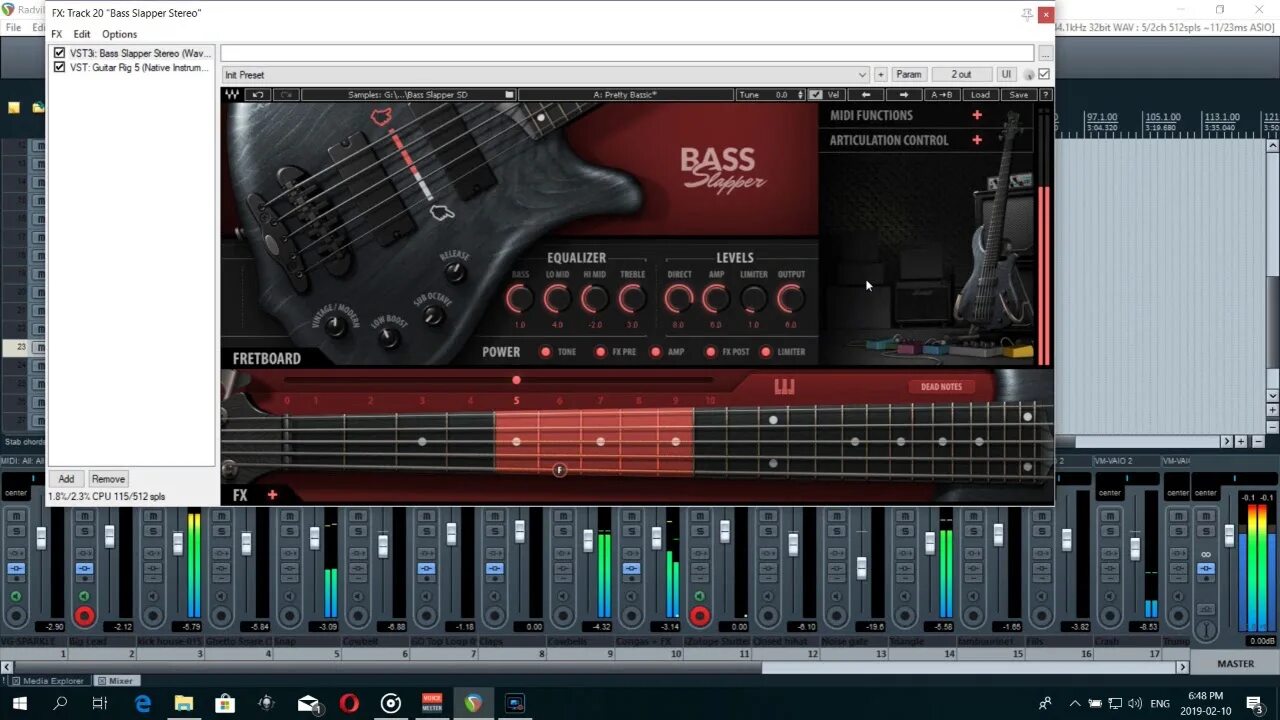Click the fretboard position slider handle

coord(516,380)
